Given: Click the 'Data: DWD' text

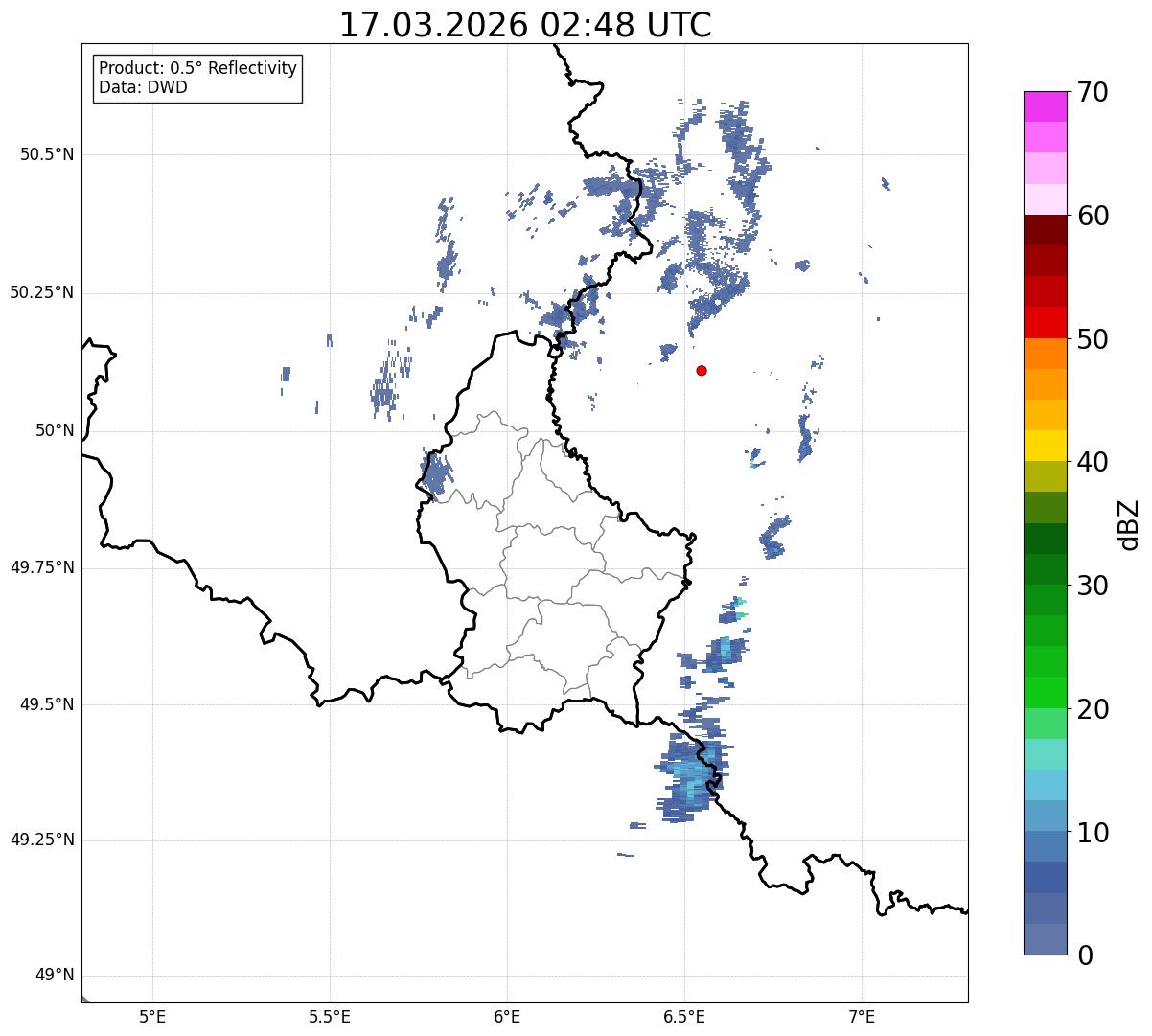Looking at the screenshot, I should pyautogui.click(x=144, y=87).
